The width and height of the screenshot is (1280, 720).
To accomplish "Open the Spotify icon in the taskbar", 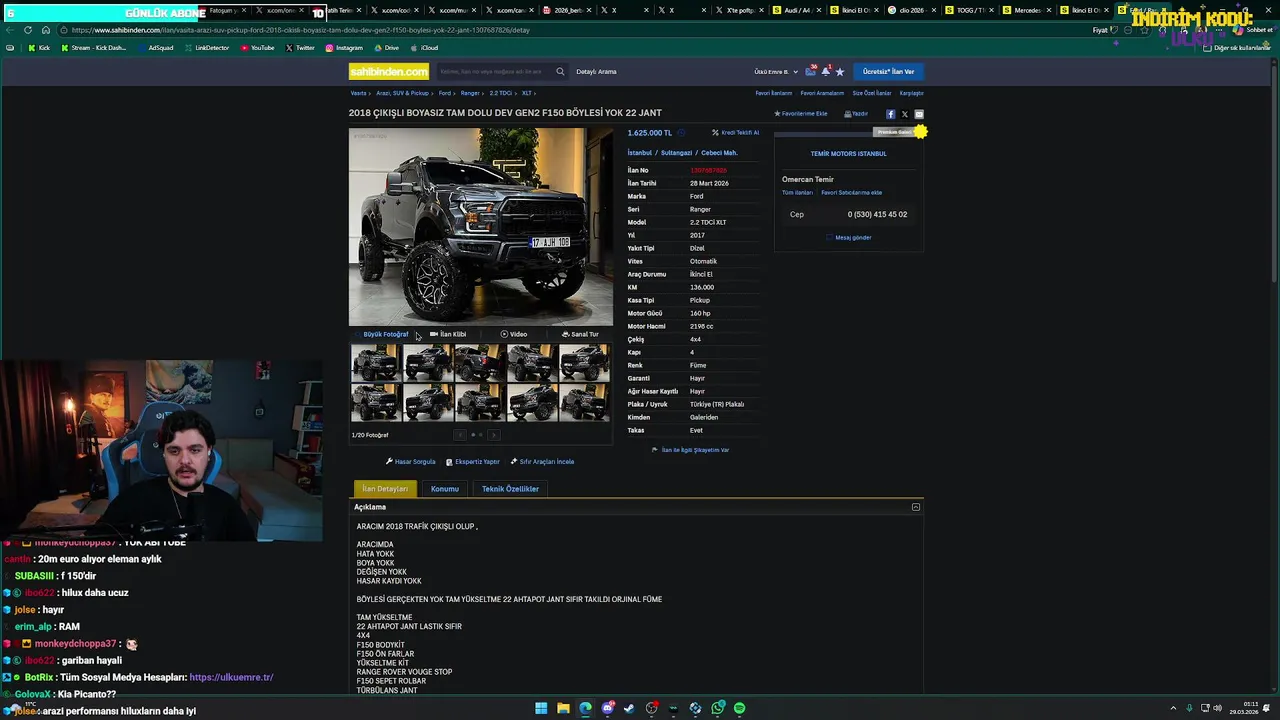I will (x=739, y=708).
